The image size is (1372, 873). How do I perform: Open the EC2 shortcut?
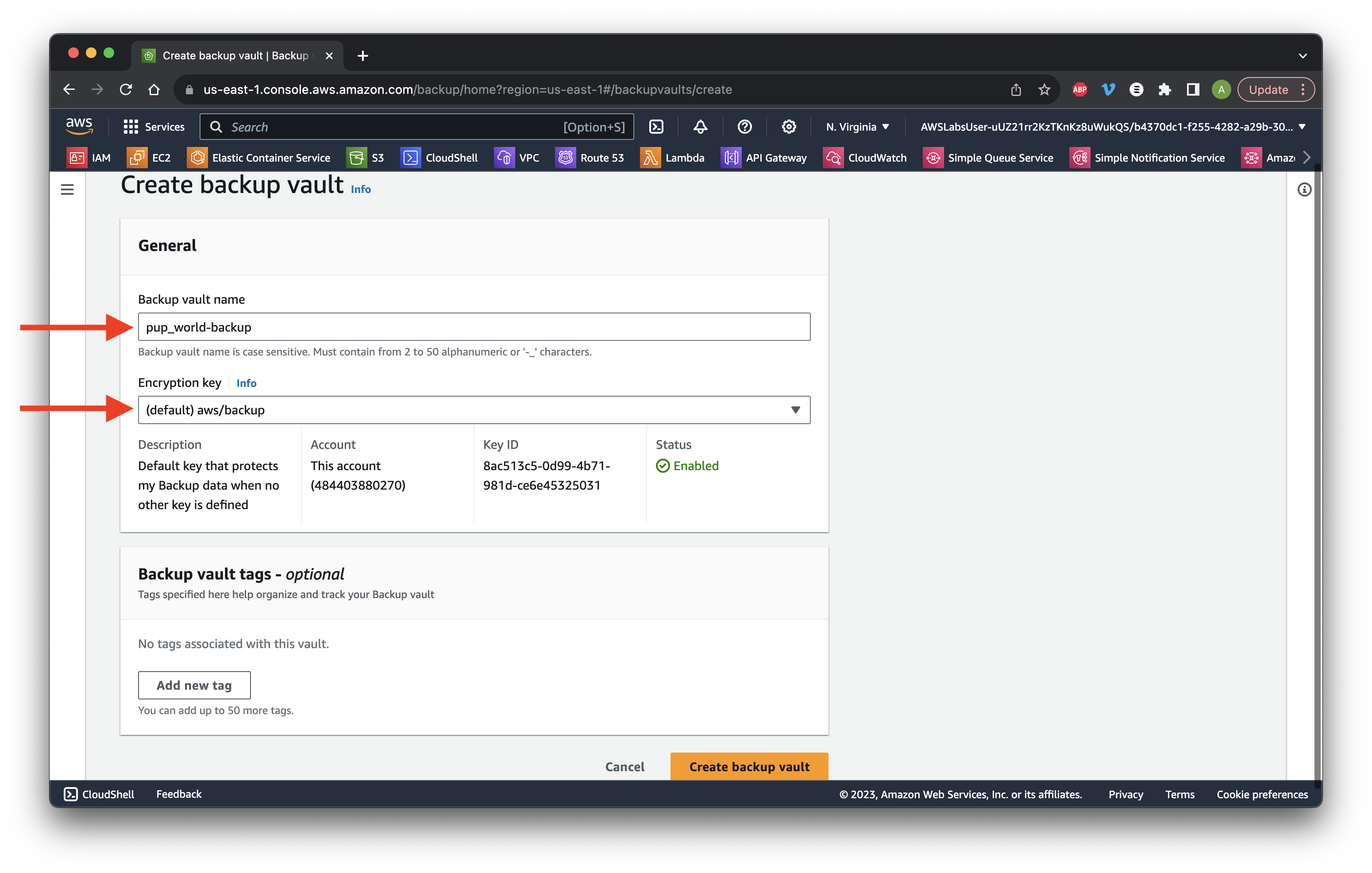pos(149,158)
